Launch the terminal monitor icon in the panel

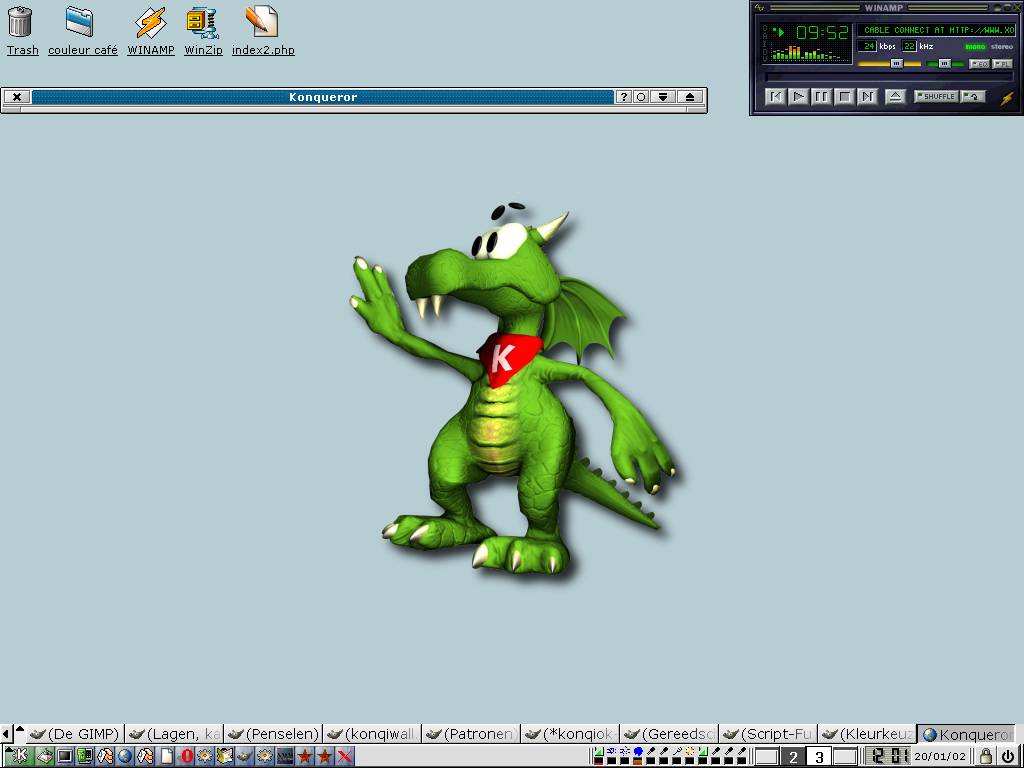(x=65, y=756)
